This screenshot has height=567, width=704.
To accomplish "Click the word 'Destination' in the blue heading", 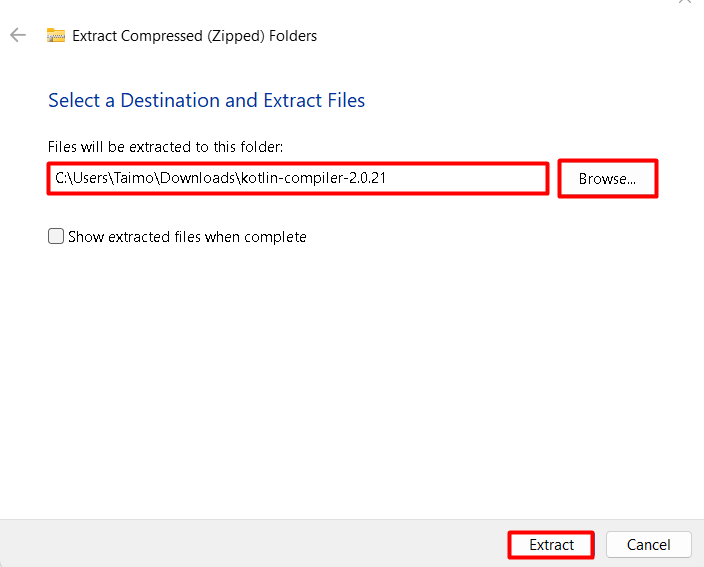I will point(170,100).
